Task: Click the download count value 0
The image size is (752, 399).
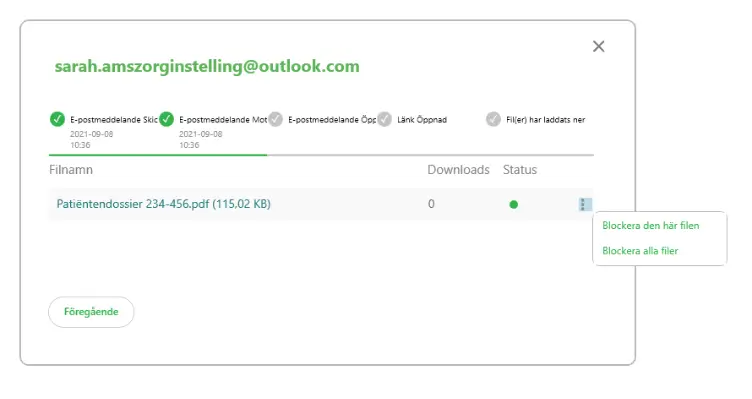Action: tap(431, 204)
